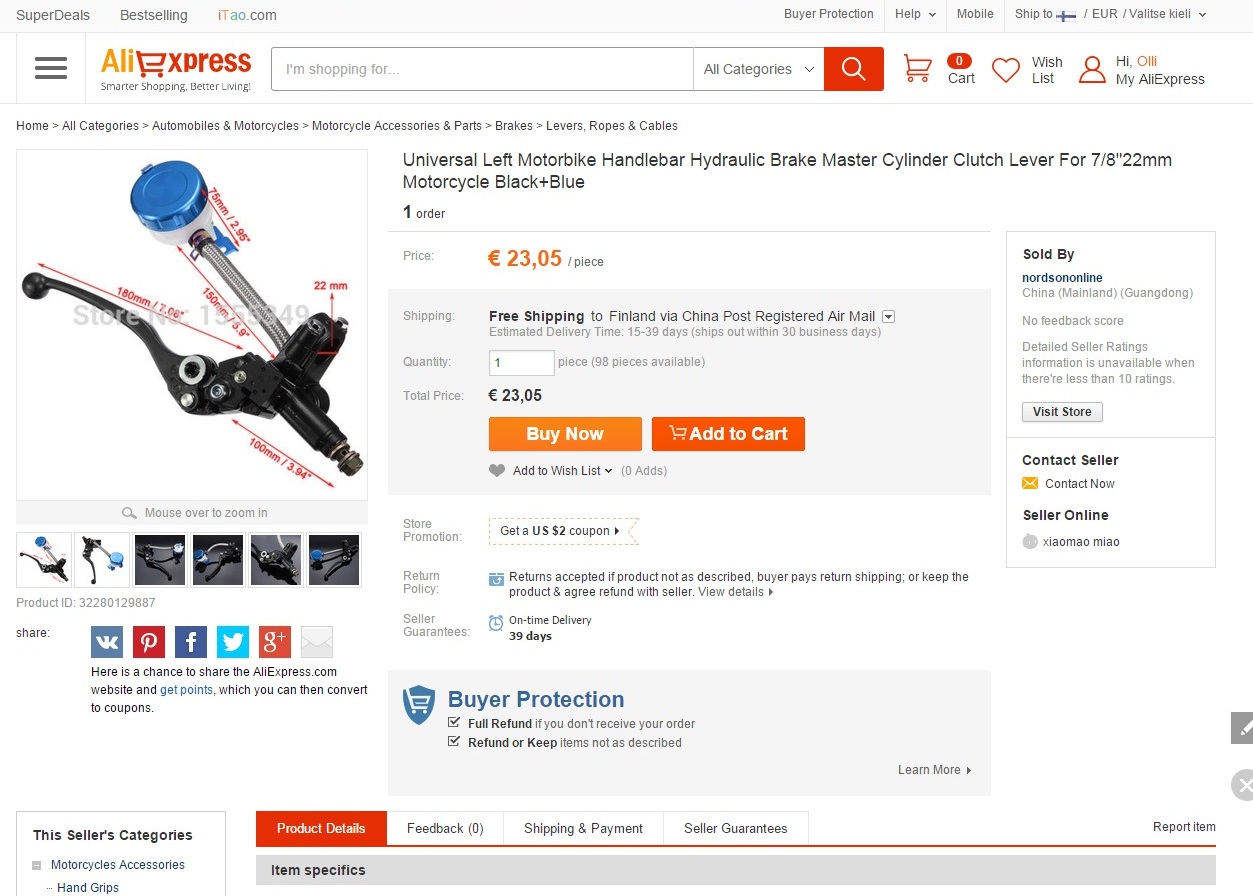Image resolution: width=1253 pixels, height=896 pixels.
Task: Click the Add to Cart button
Action: (728, 434)
